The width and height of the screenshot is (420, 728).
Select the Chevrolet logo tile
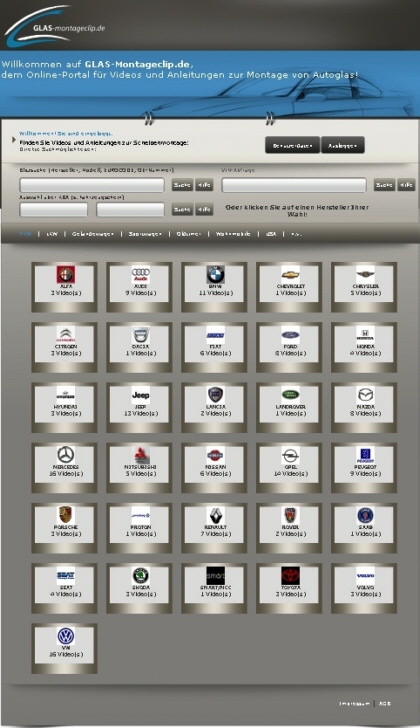289,286
